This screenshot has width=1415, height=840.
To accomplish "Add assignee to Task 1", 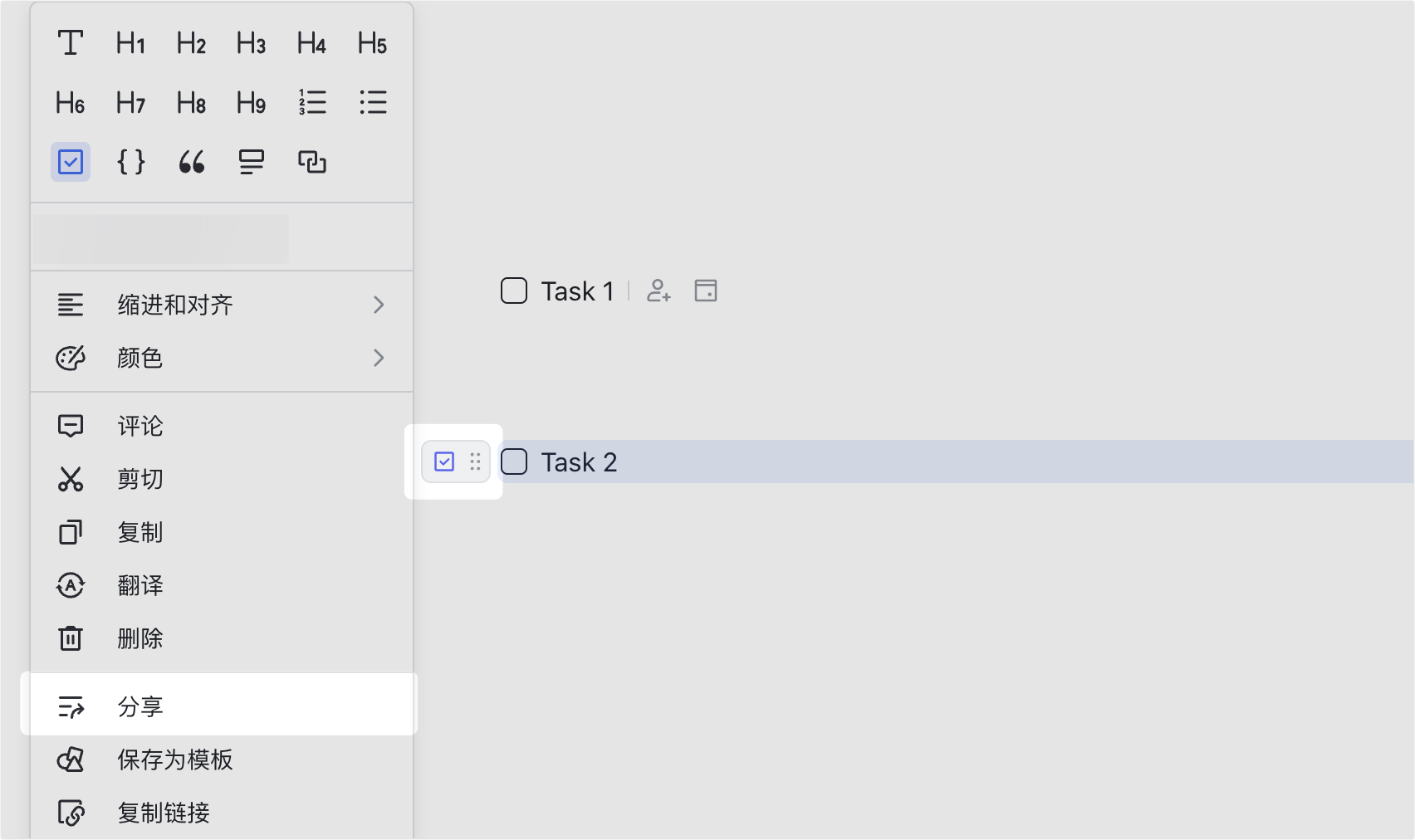I will 659,291.
